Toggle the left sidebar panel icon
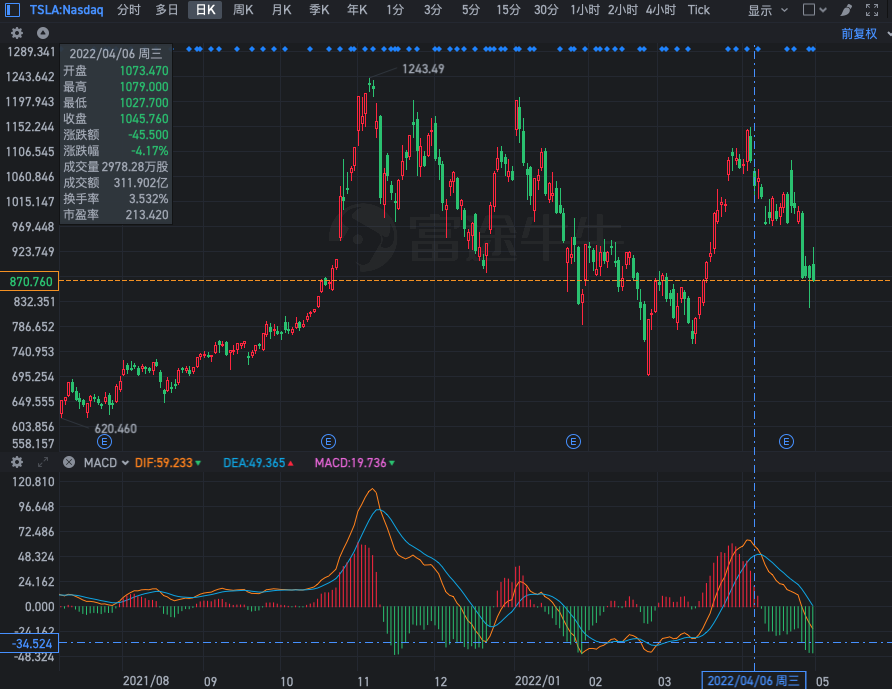Screen dimensions: 892x689 pos(12,10)
